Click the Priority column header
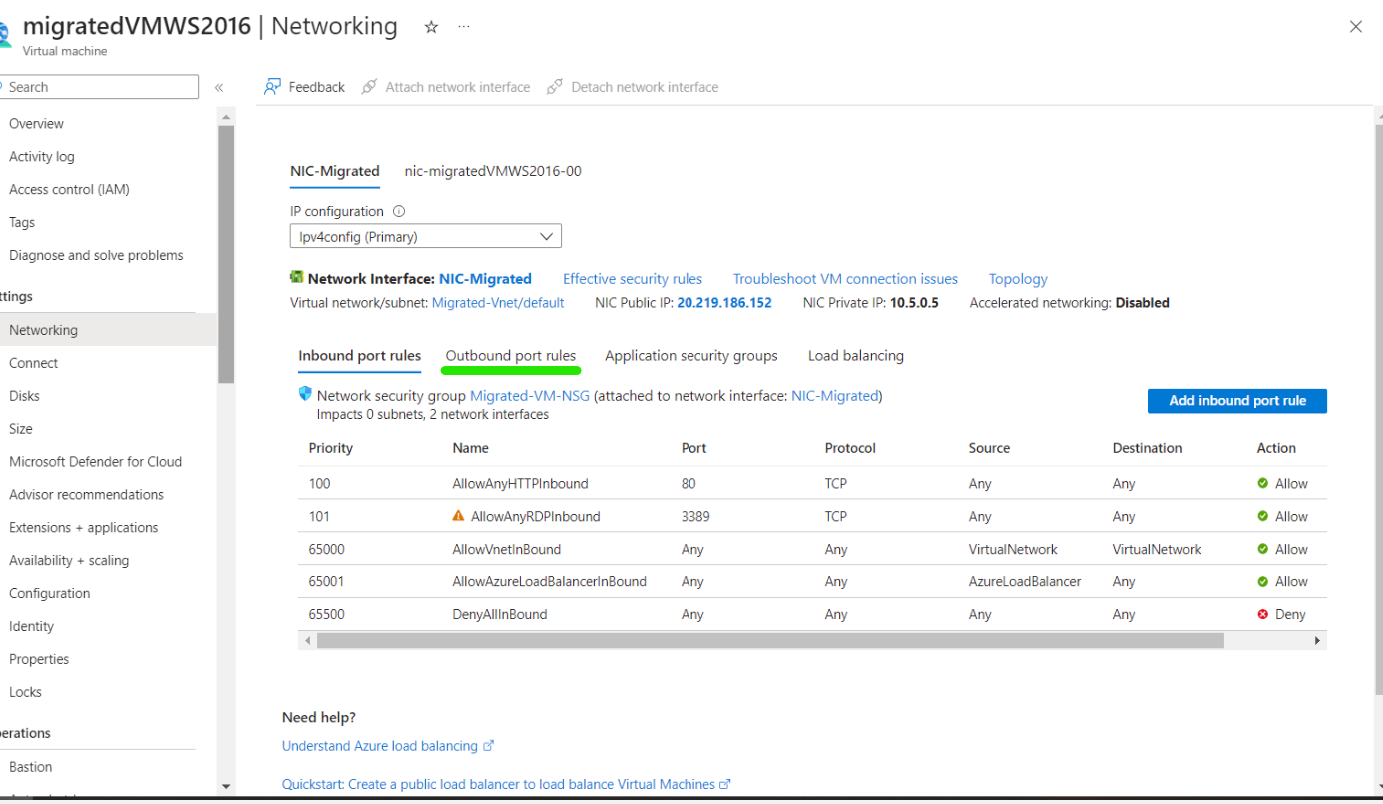The width and height of the screenshot is (1383, 804). coord(331,449)
